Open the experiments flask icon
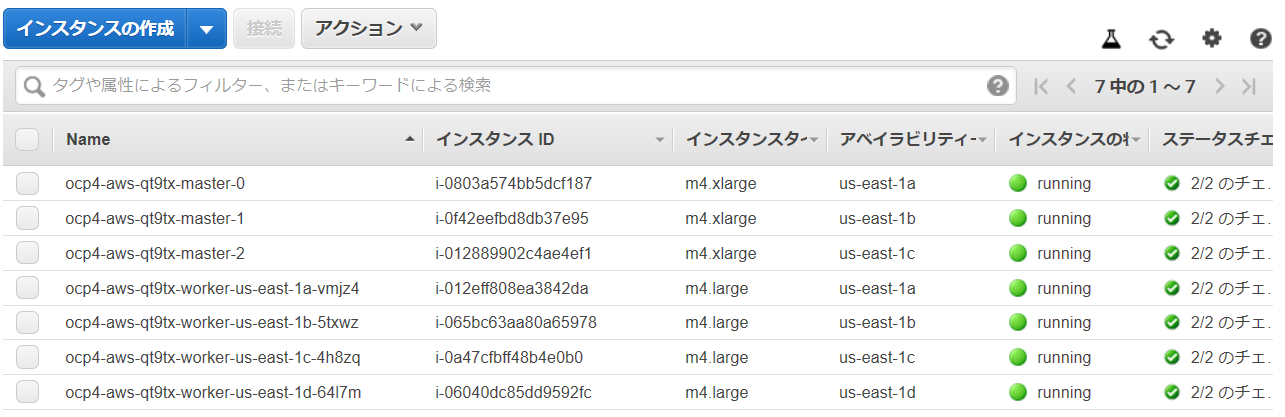The width and height of the screenshot is (1285, 417). click(x=1111, y=39)
